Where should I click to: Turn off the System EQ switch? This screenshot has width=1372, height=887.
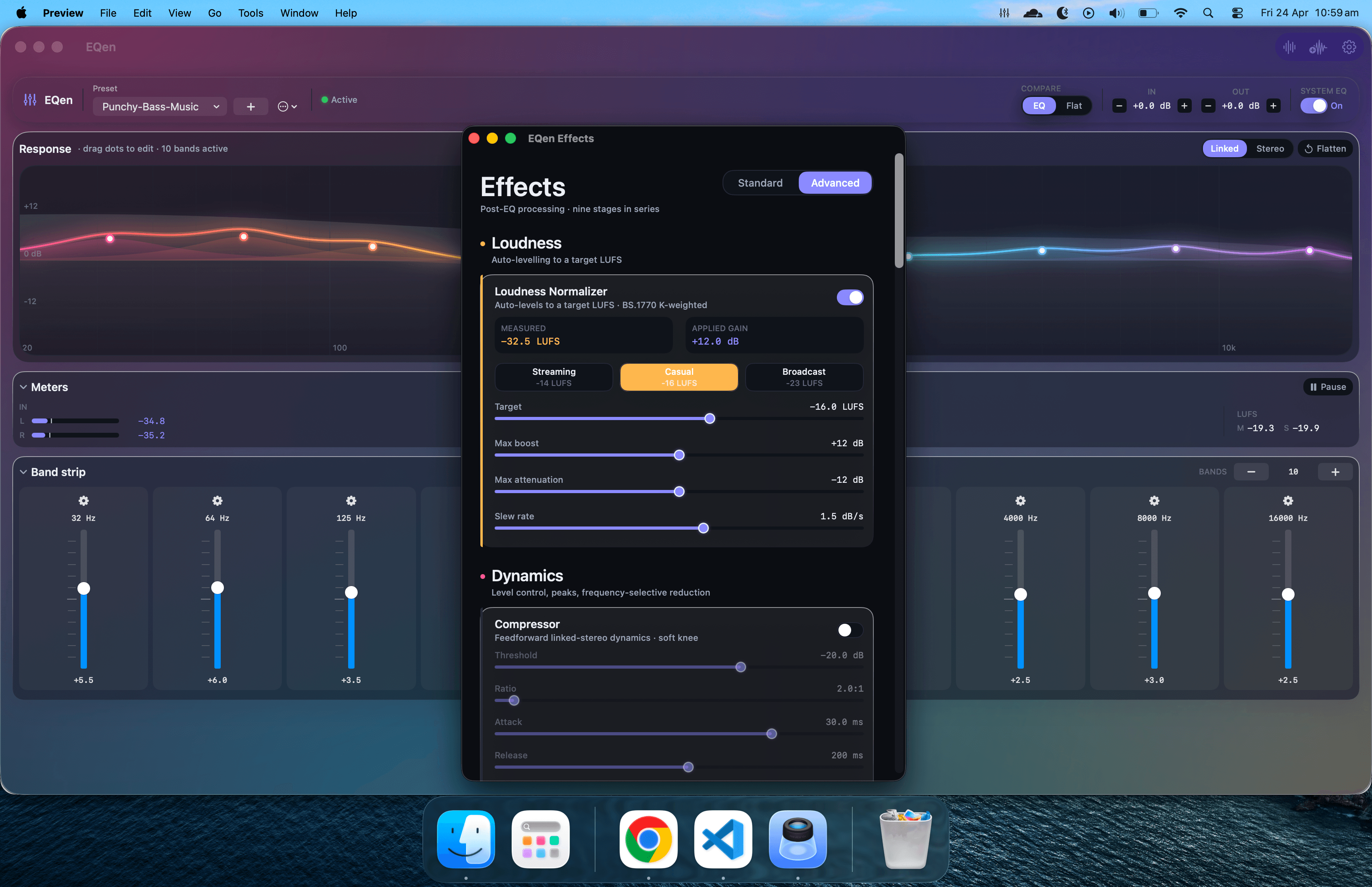point(1313,106)
